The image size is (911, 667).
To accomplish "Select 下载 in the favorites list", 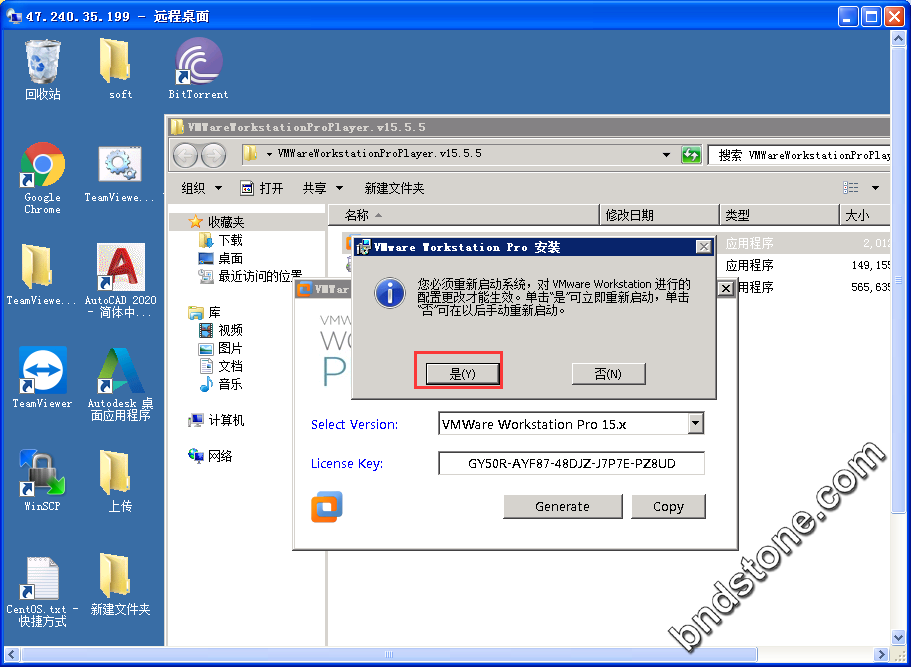I will [x=221, y=240].
